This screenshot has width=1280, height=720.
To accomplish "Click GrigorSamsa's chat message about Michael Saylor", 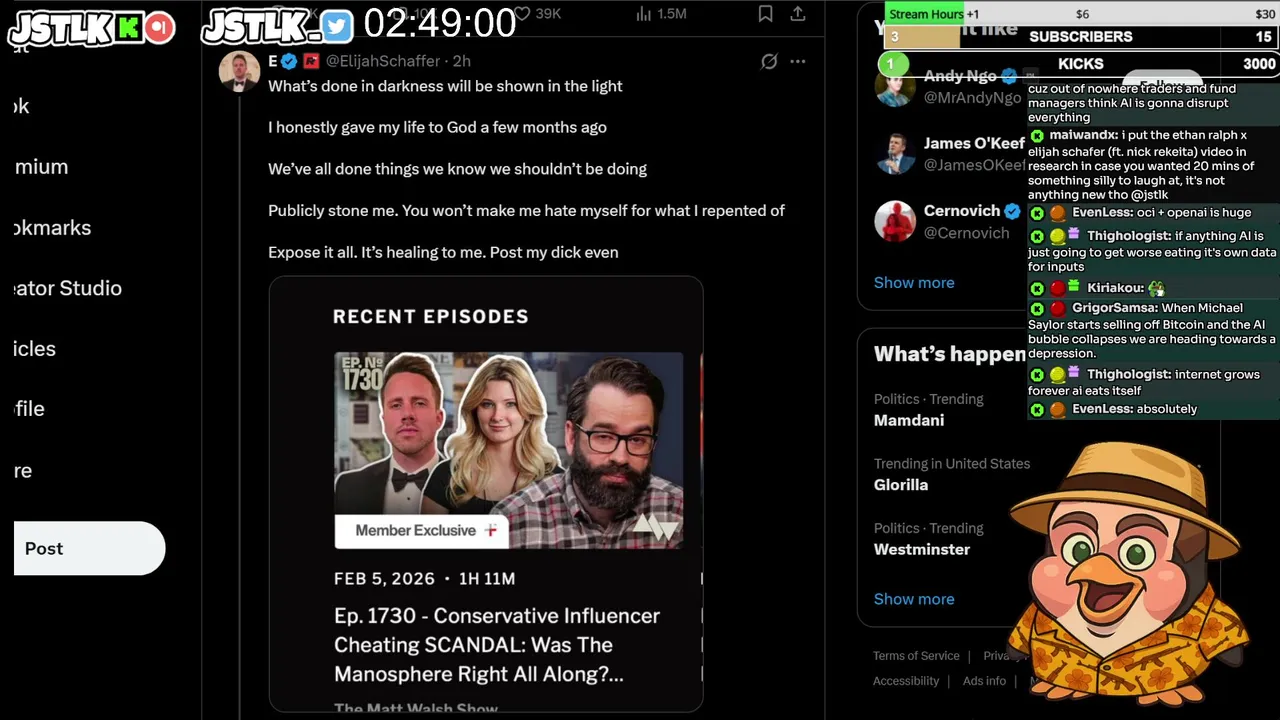I will tap(1152, 331).
